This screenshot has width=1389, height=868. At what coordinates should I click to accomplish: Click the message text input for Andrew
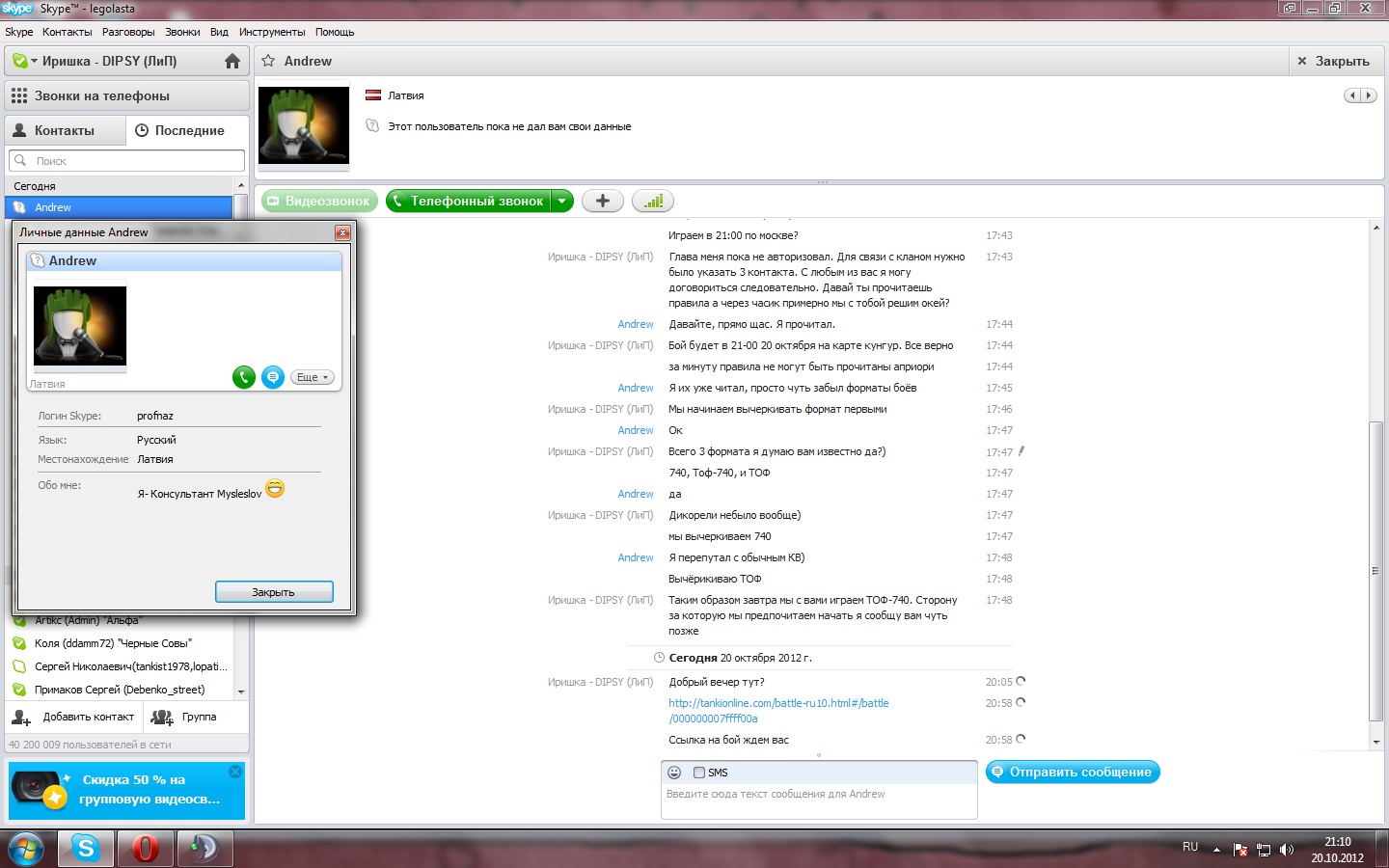819,802
